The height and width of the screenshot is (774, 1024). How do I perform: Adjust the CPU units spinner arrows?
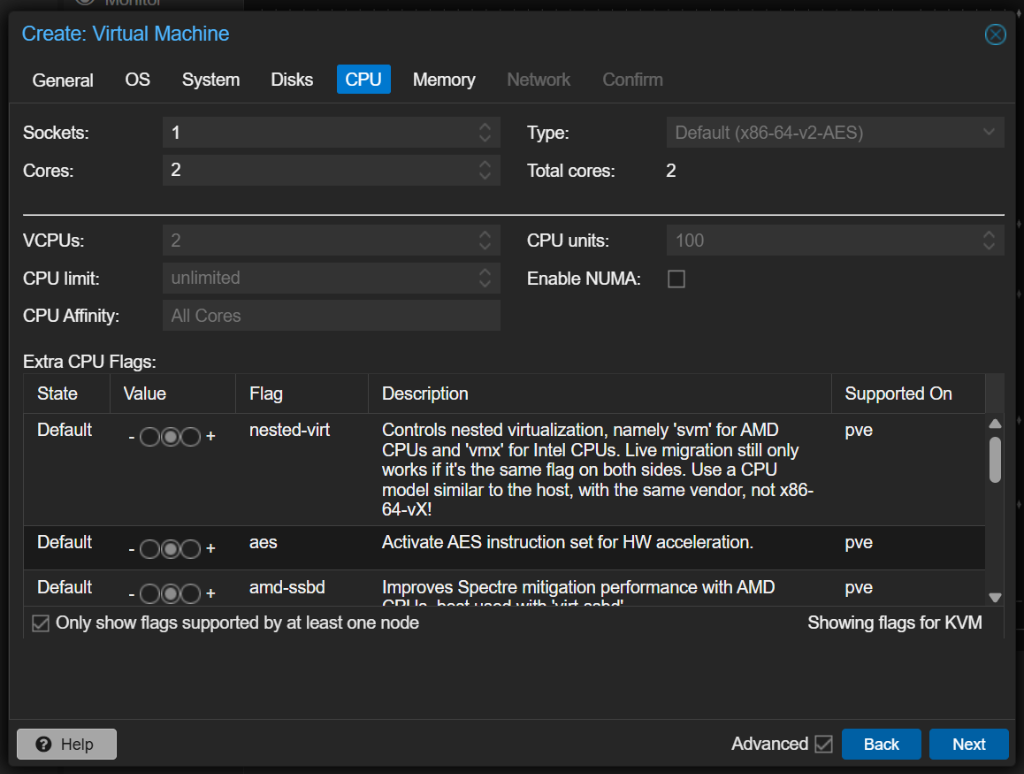pos(989,240)
